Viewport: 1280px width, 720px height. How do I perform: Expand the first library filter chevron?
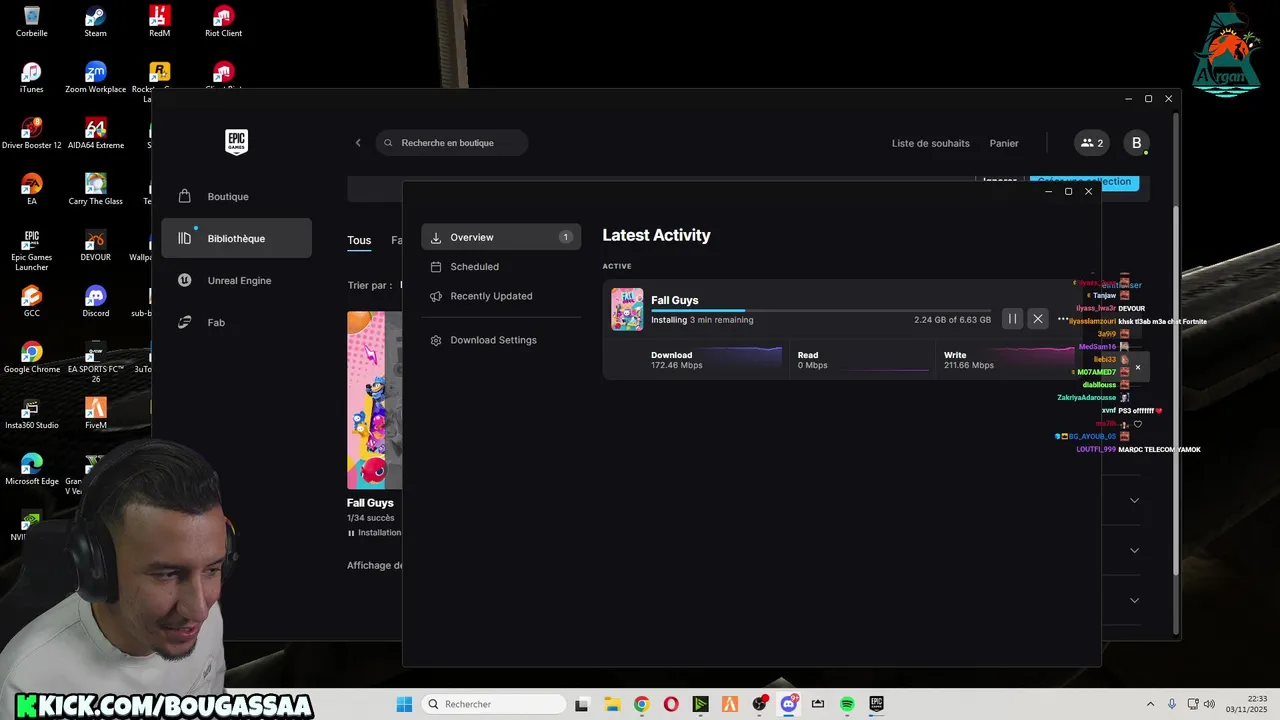1134,500
